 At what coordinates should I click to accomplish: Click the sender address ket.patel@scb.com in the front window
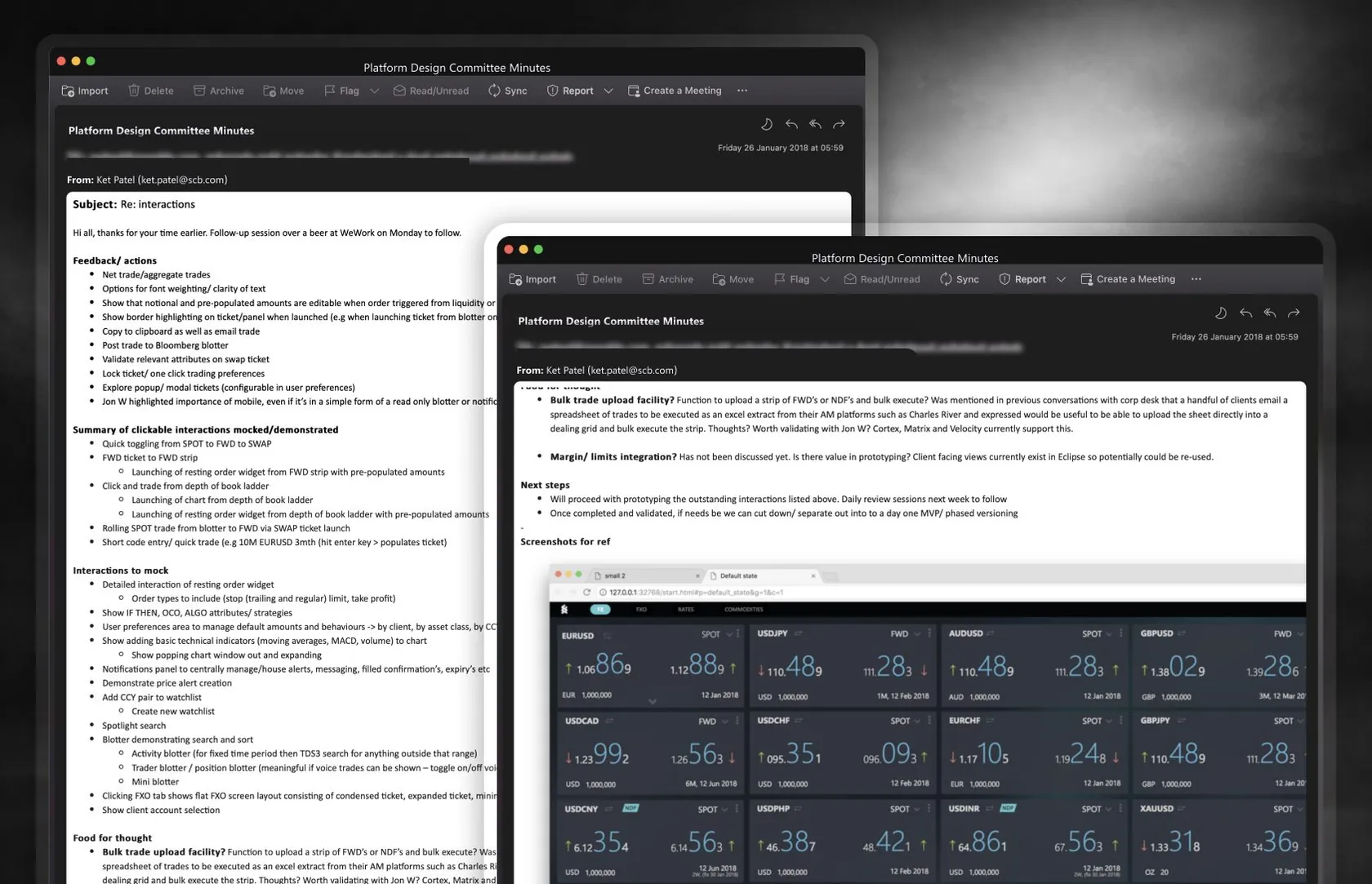(632, 371)
